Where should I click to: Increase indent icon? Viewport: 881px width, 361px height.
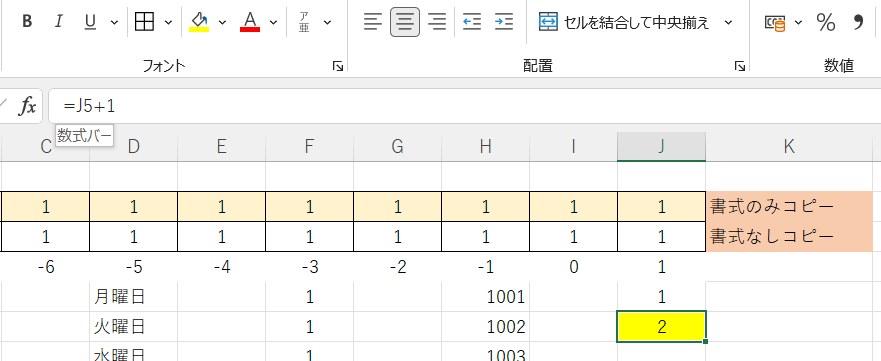pos(504,22)
